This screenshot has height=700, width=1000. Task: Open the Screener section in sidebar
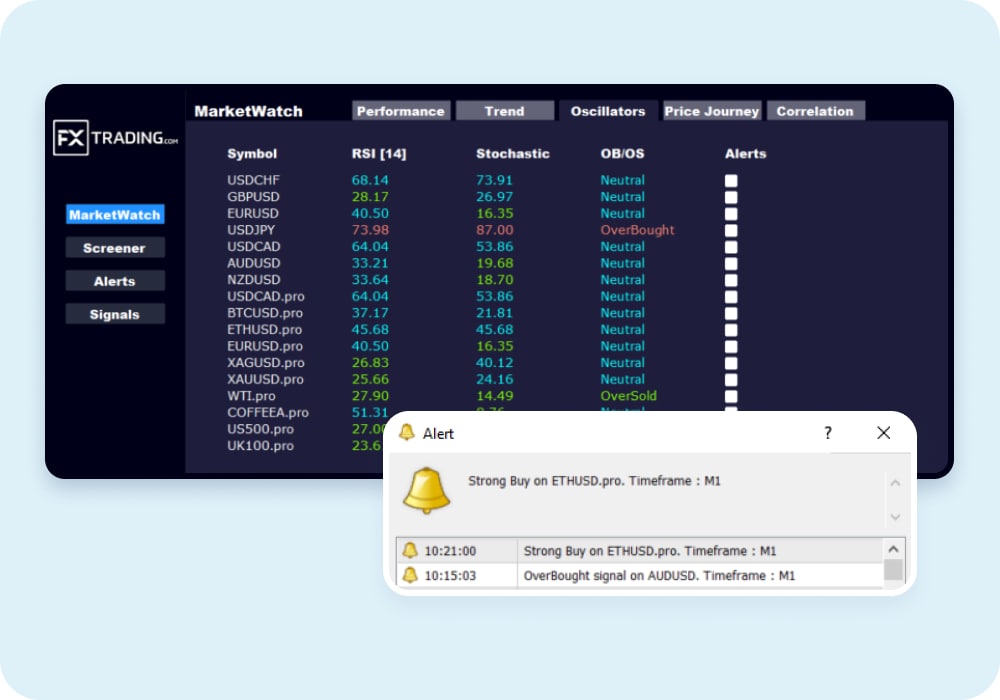pos(115,248)
